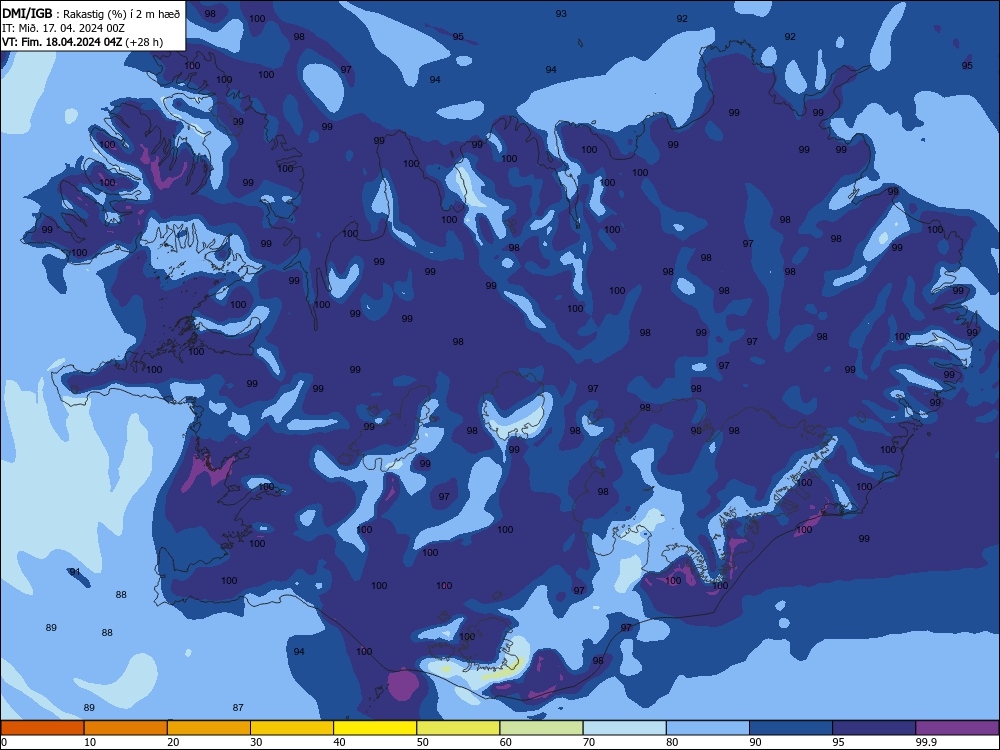Click the legend tick label '90'
Screen dimensions: 1000x750
[756, 742]
